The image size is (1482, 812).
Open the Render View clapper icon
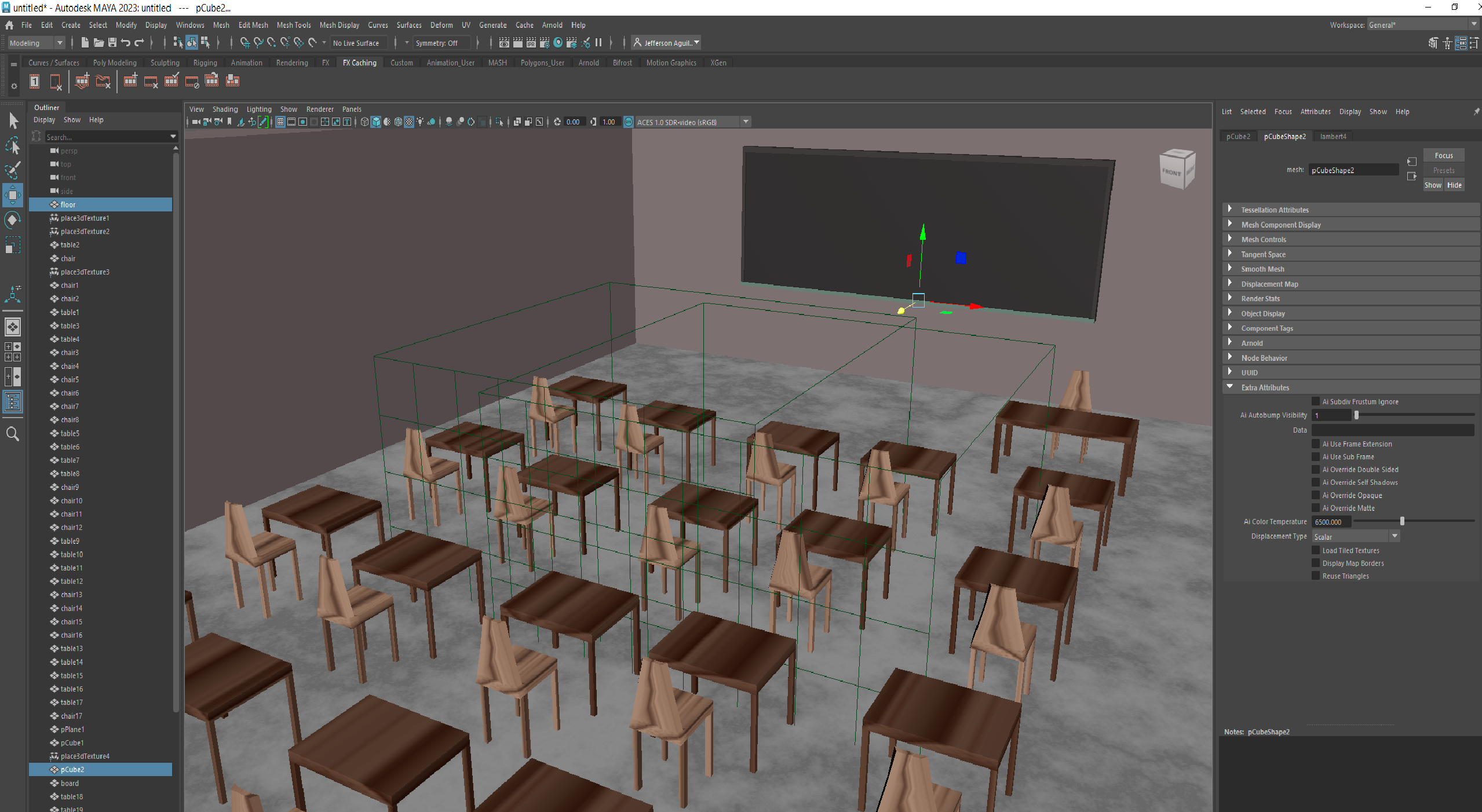pos(505,42)
